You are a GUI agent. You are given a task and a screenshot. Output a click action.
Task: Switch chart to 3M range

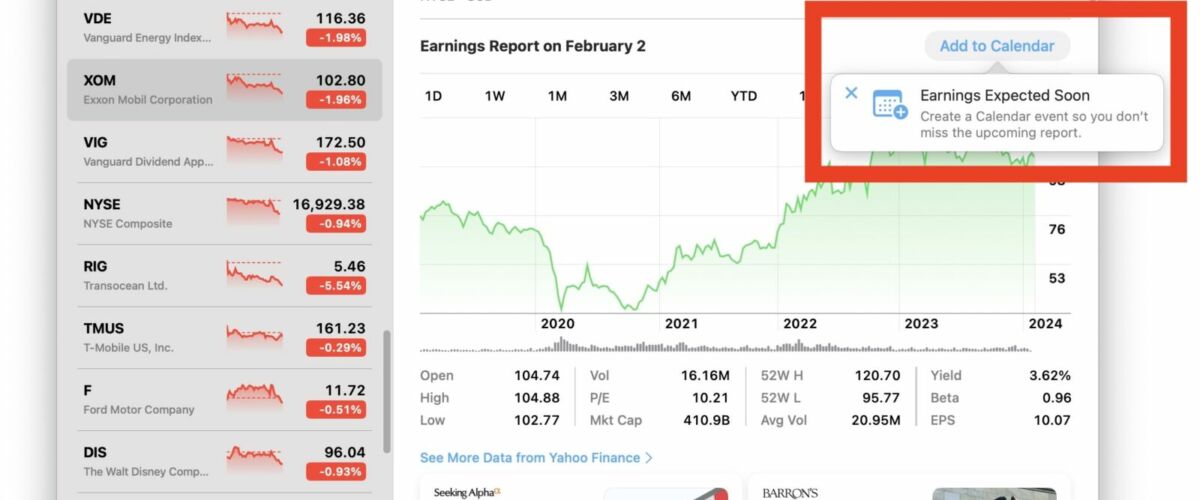click(619, 96)
